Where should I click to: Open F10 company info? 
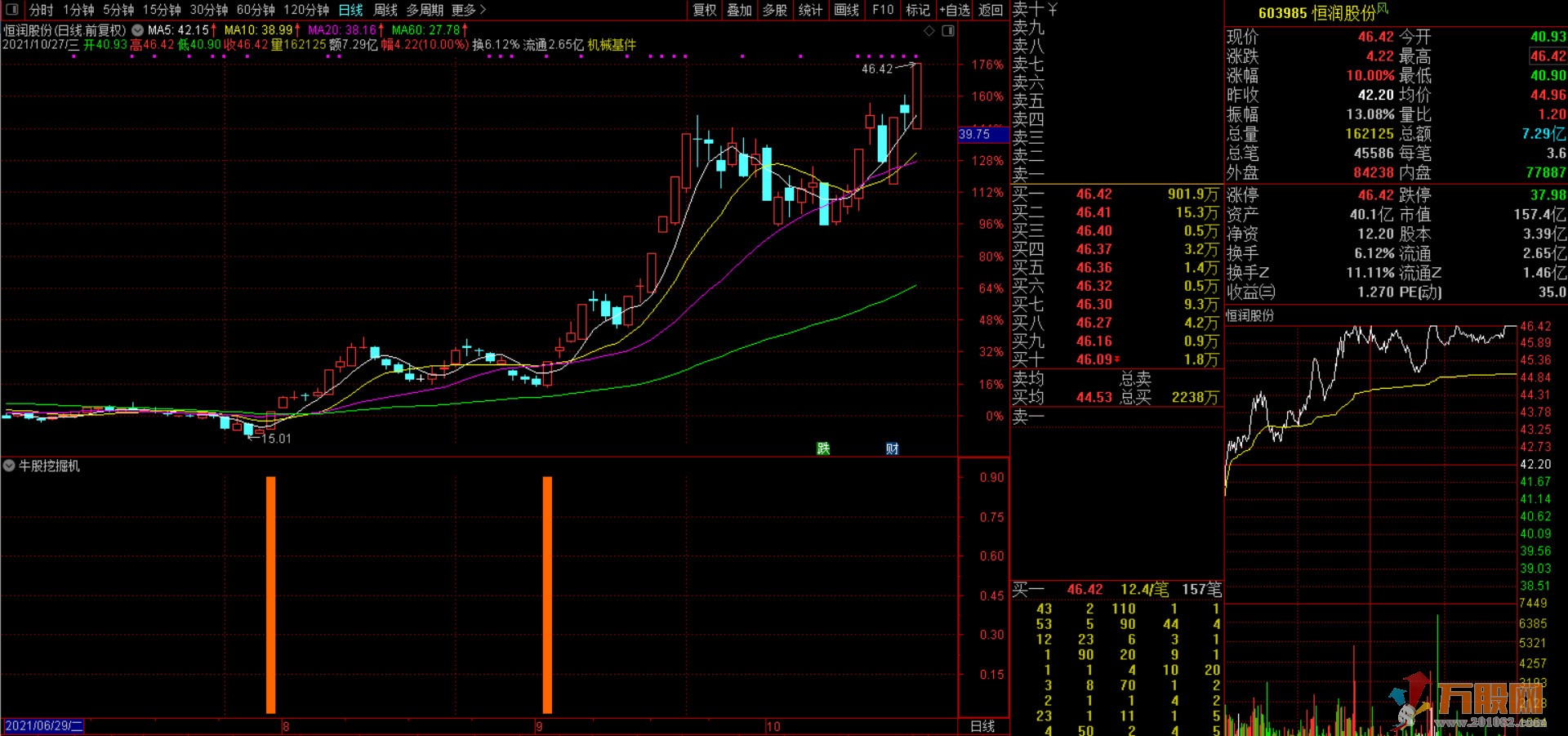[x=883, y=10]
